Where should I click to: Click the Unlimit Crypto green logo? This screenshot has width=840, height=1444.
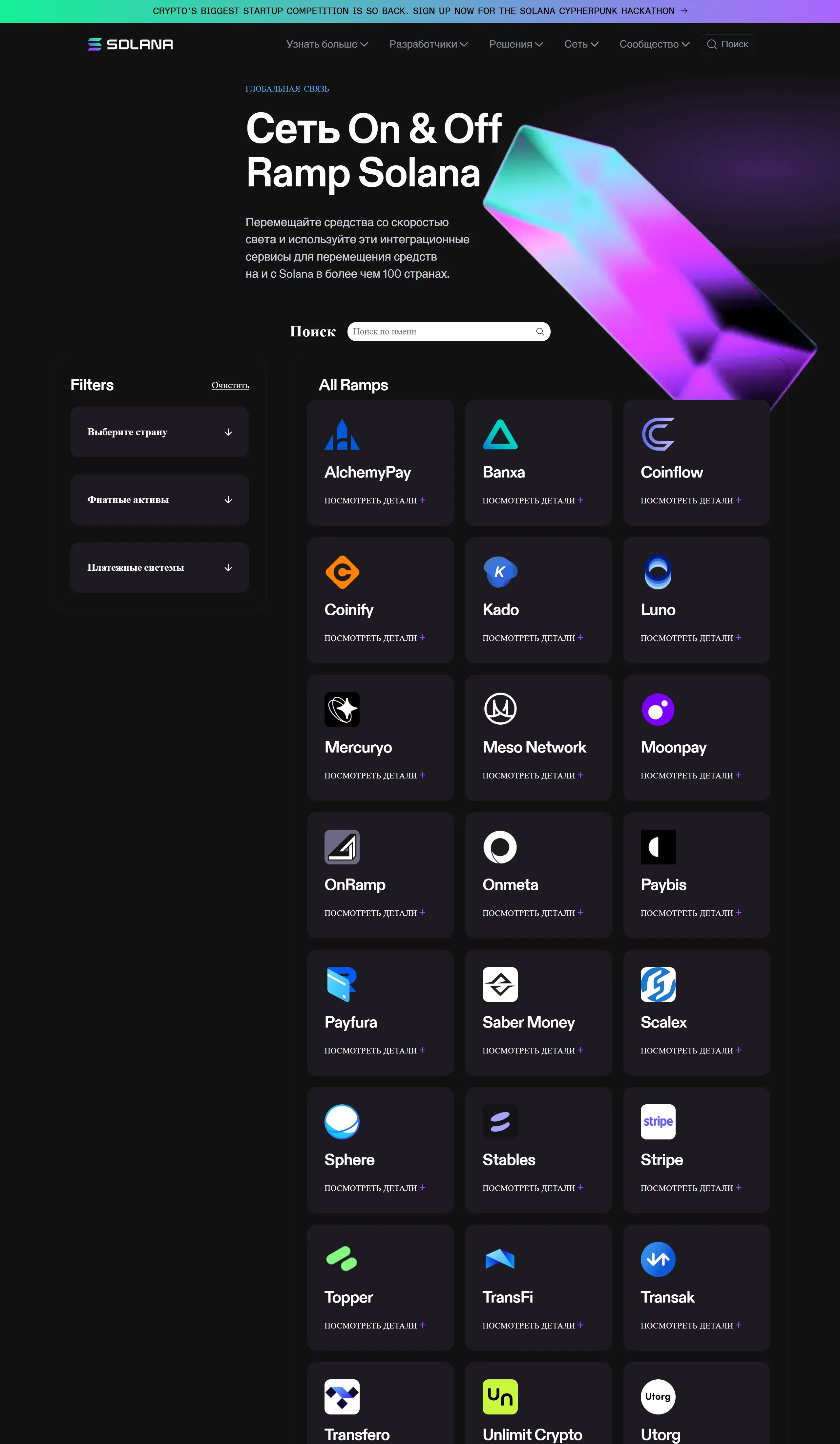[500, 1396]
